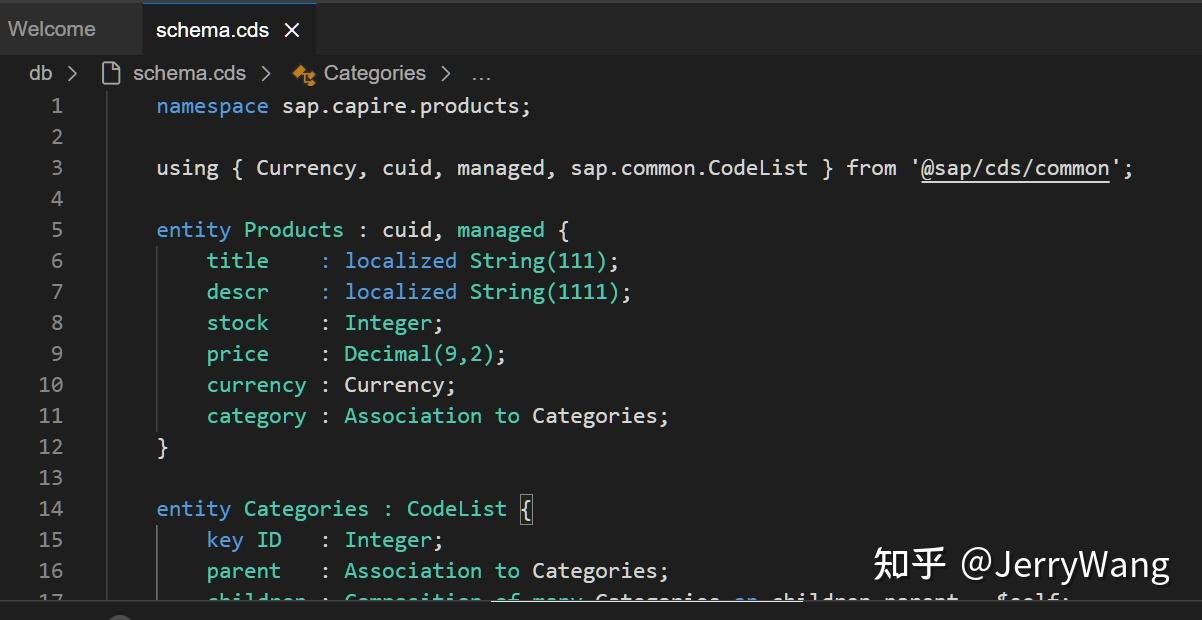The height and width of the screenshot is (620, 1202).
Task: Click the breadcrumb ellipsis item
Action: point(481,74)
